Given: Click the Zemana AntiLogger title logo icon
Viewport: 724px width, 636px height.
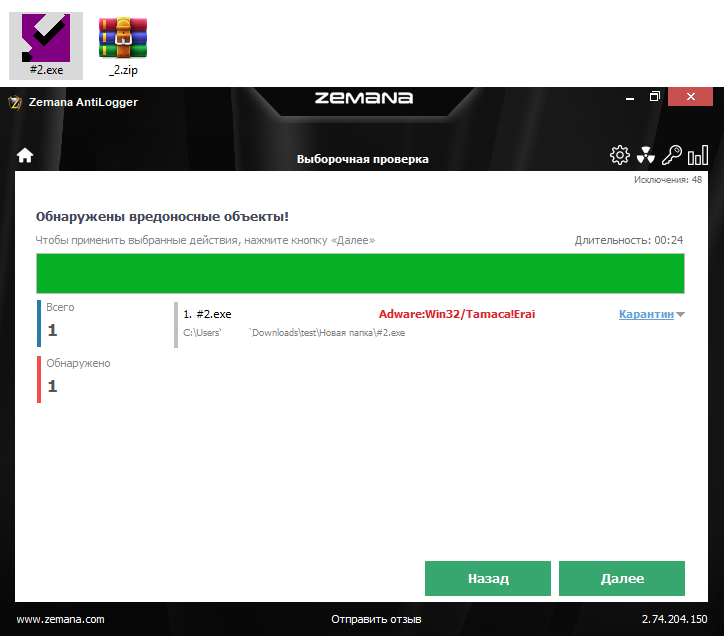Looking at the screenshot, I should 15,102.
